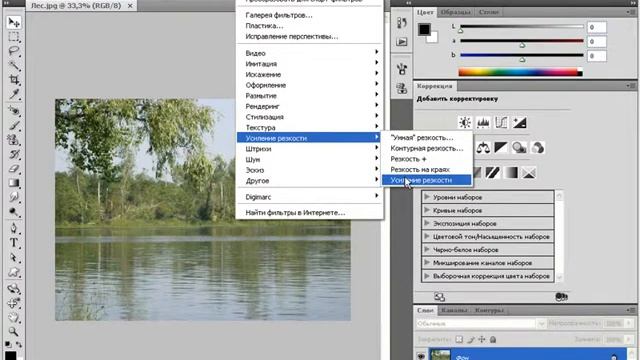Add a Brightness/Contrast adjustment
The image size is (640, 360).
(464, 122)
